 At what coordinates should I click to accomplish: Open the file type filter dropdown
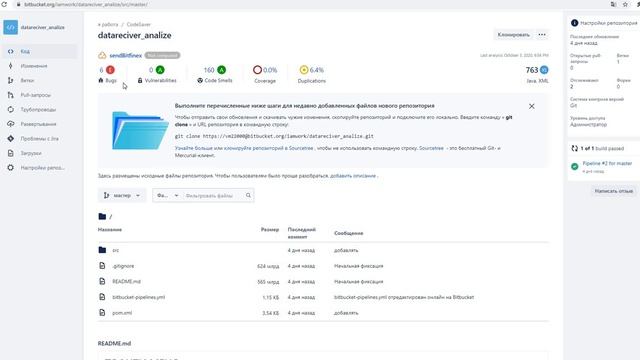click(x=168, y=196)
